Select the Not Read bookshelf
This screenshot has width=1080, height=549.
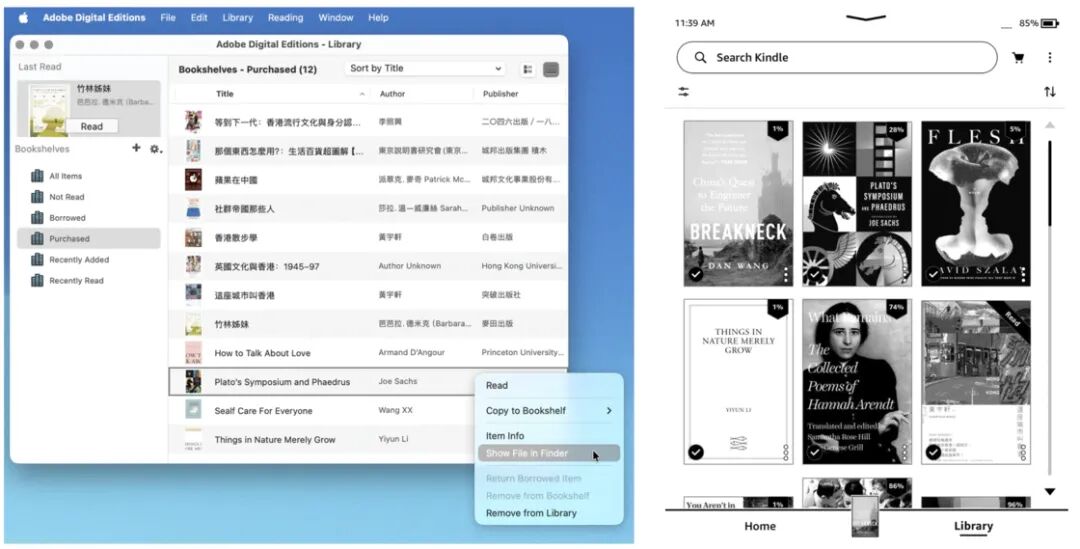point(88,197)
